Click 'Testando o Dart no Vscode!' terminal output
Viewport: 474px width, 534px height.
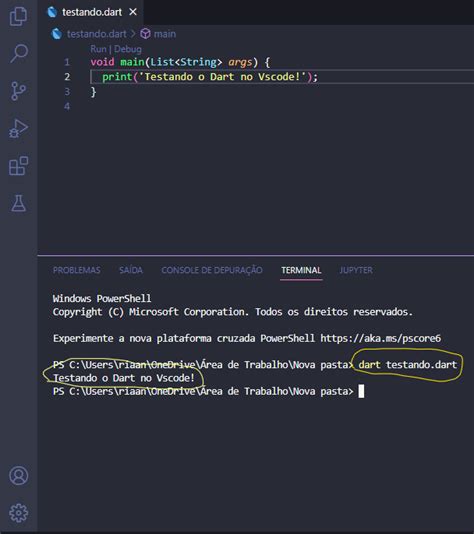coord(124,378)
